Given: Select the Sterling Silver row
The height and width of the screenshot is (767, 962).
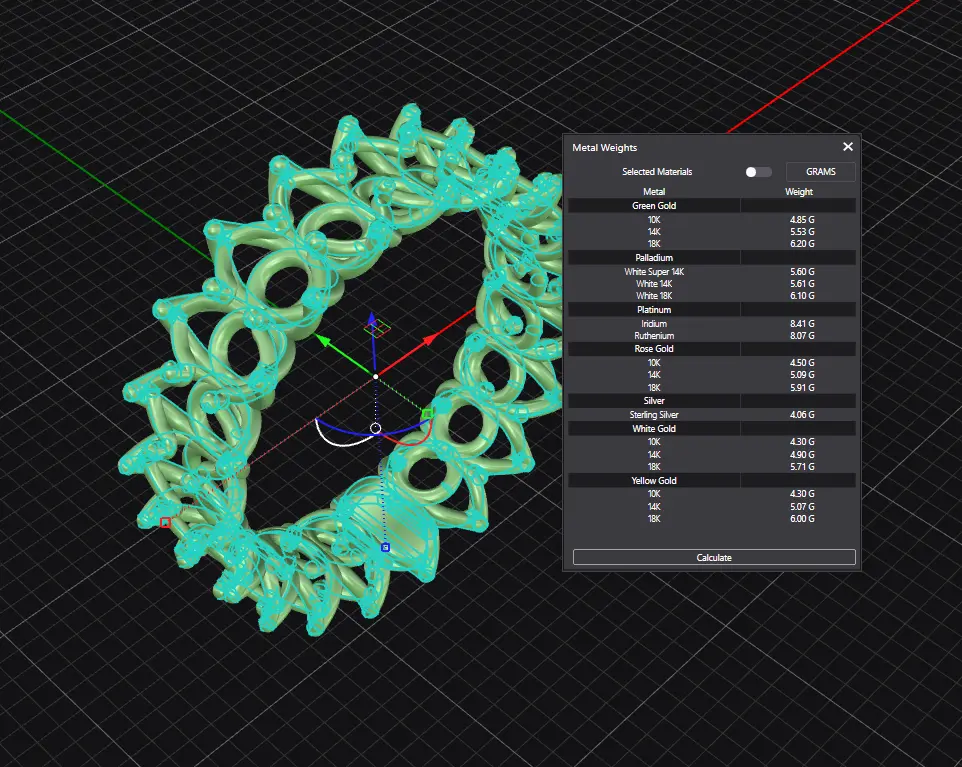Looking at the screenshot, I should click(x=712, y=415).
